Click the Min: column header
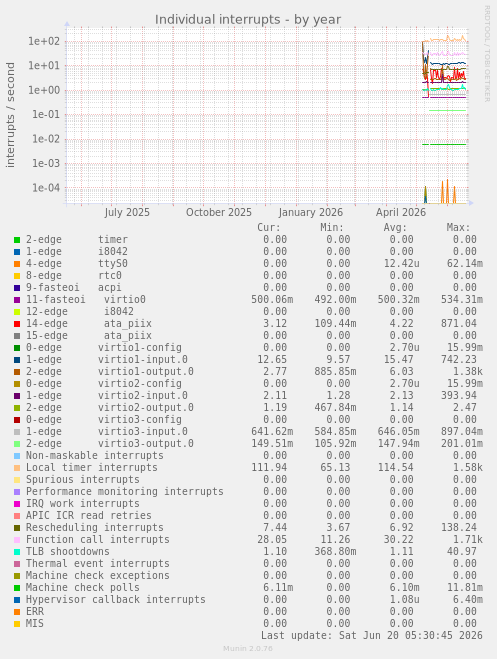The width and height of the screenshot is (497, 659). pyautogui.click(x=332, y=228)
